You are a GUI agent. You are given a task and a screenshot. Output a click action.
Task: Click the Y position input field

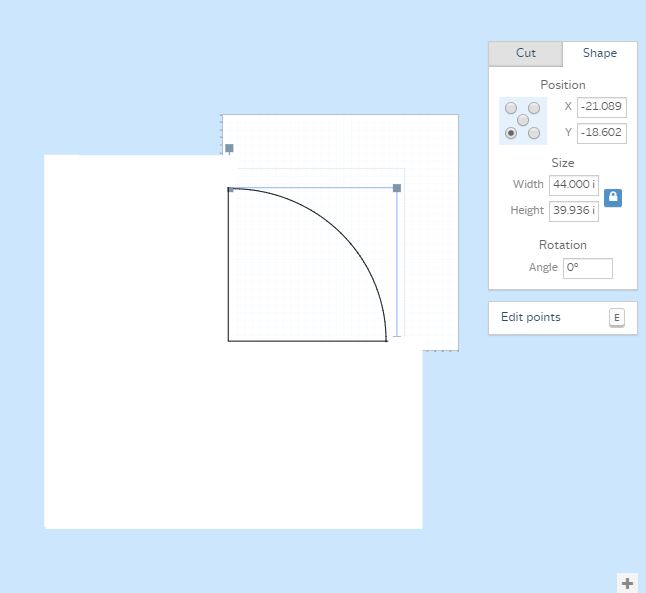coord(601,133)
